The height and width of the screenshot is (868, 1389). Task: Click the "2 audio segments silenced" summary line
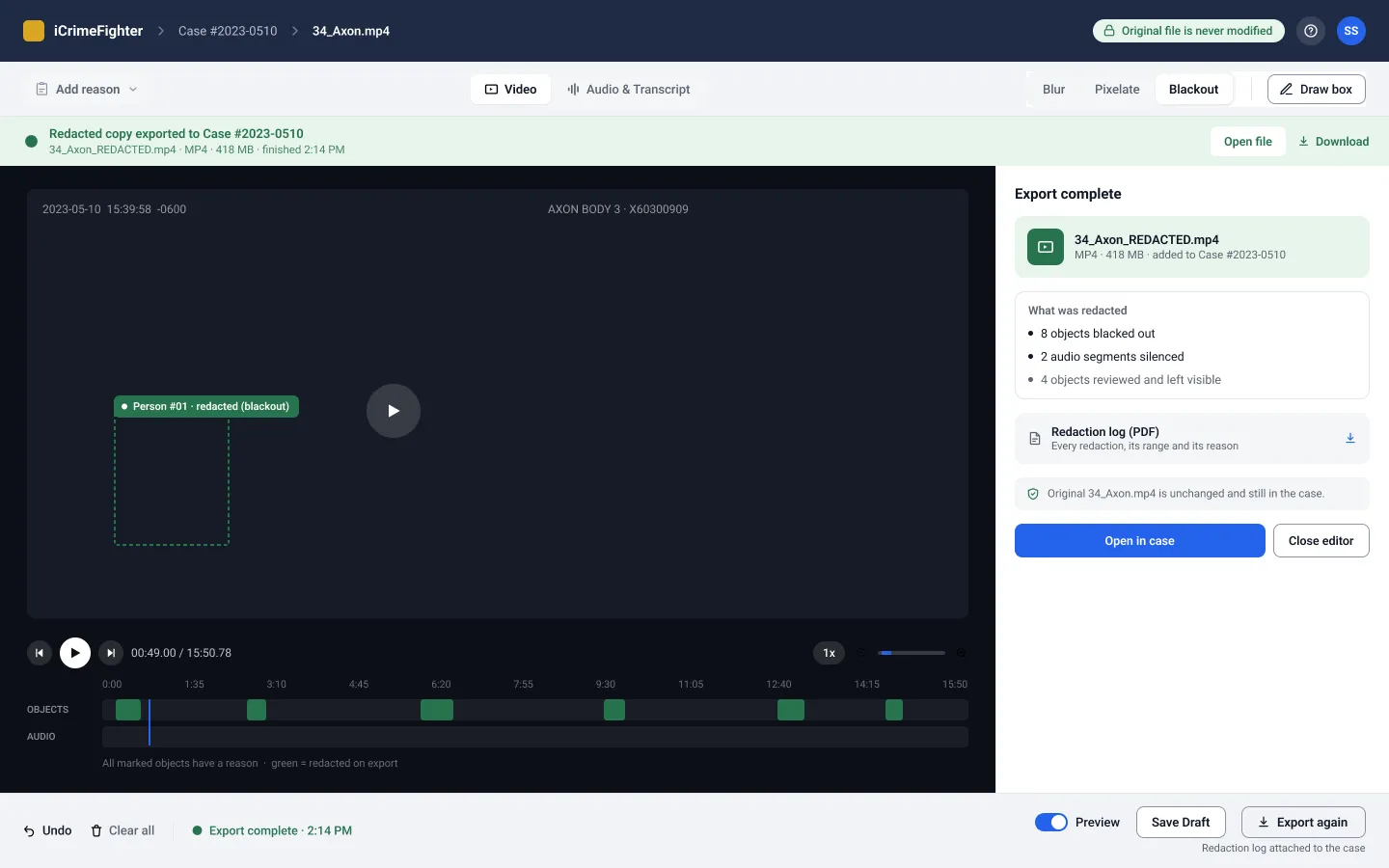tap(1106, 357)
